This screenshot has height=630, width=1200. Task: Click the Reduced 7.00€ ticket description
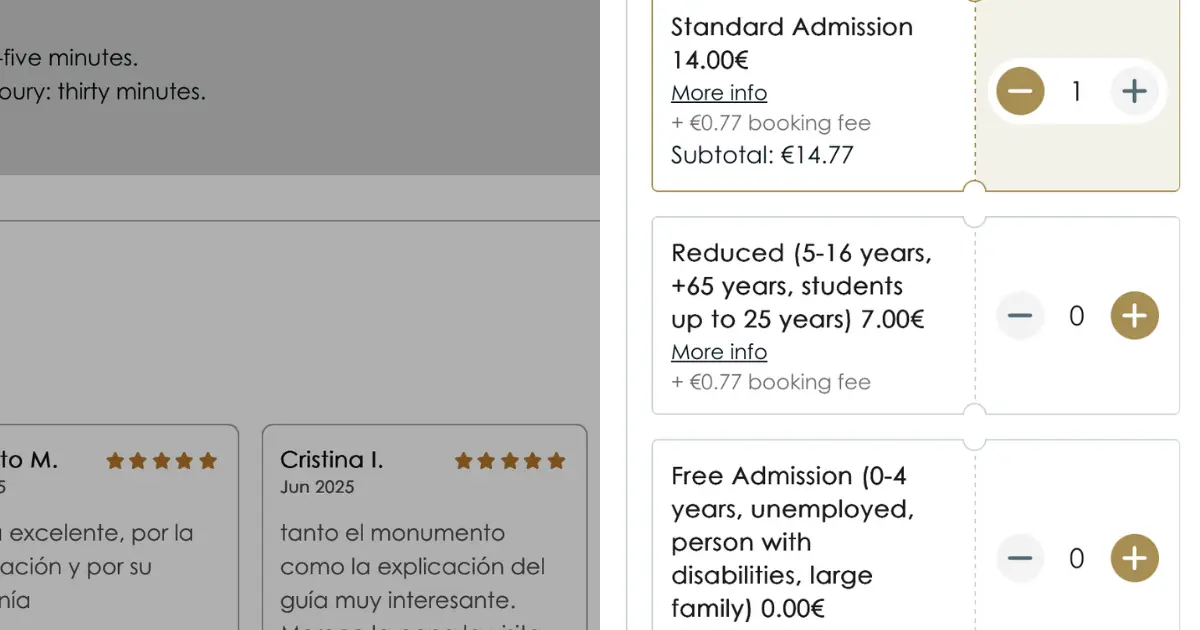(801, 286)
